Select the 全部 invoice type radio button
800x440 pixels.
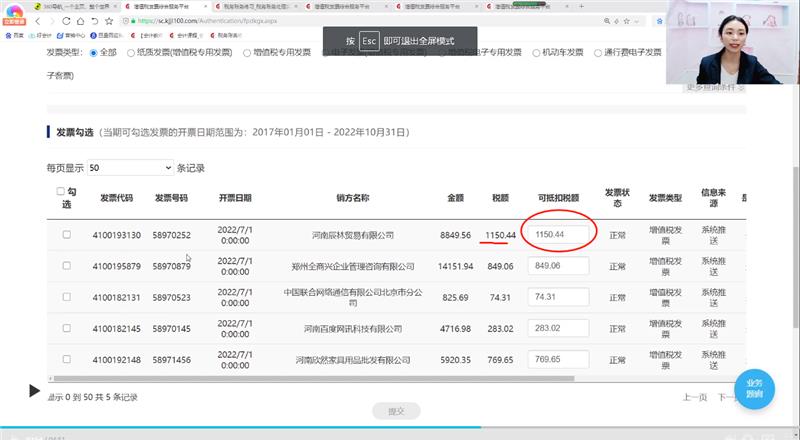95,53
